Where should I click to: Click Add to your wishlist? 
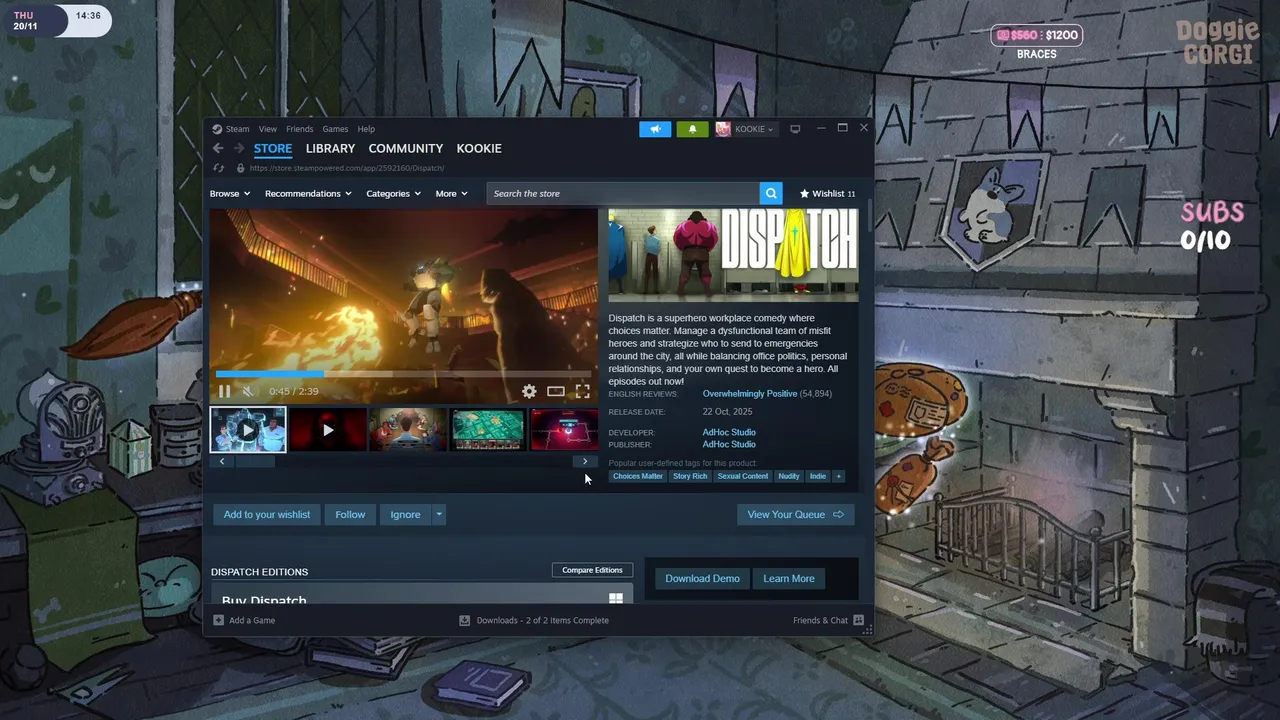(267, 515)
